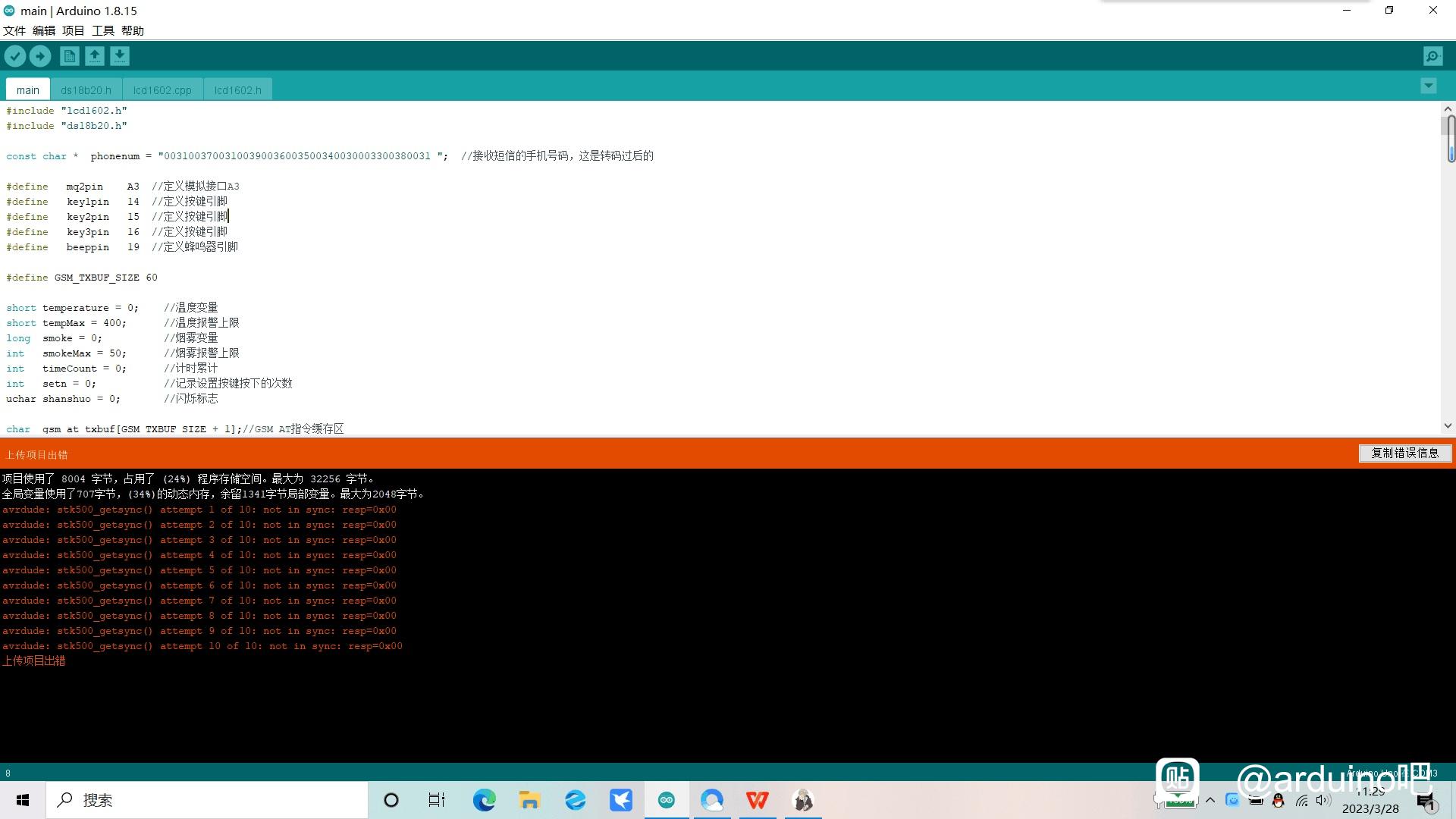Viewport: 1456px width, 819px height.
Task: Click the Arduino IDE taskbar icon
Action: tap(667, 800)
